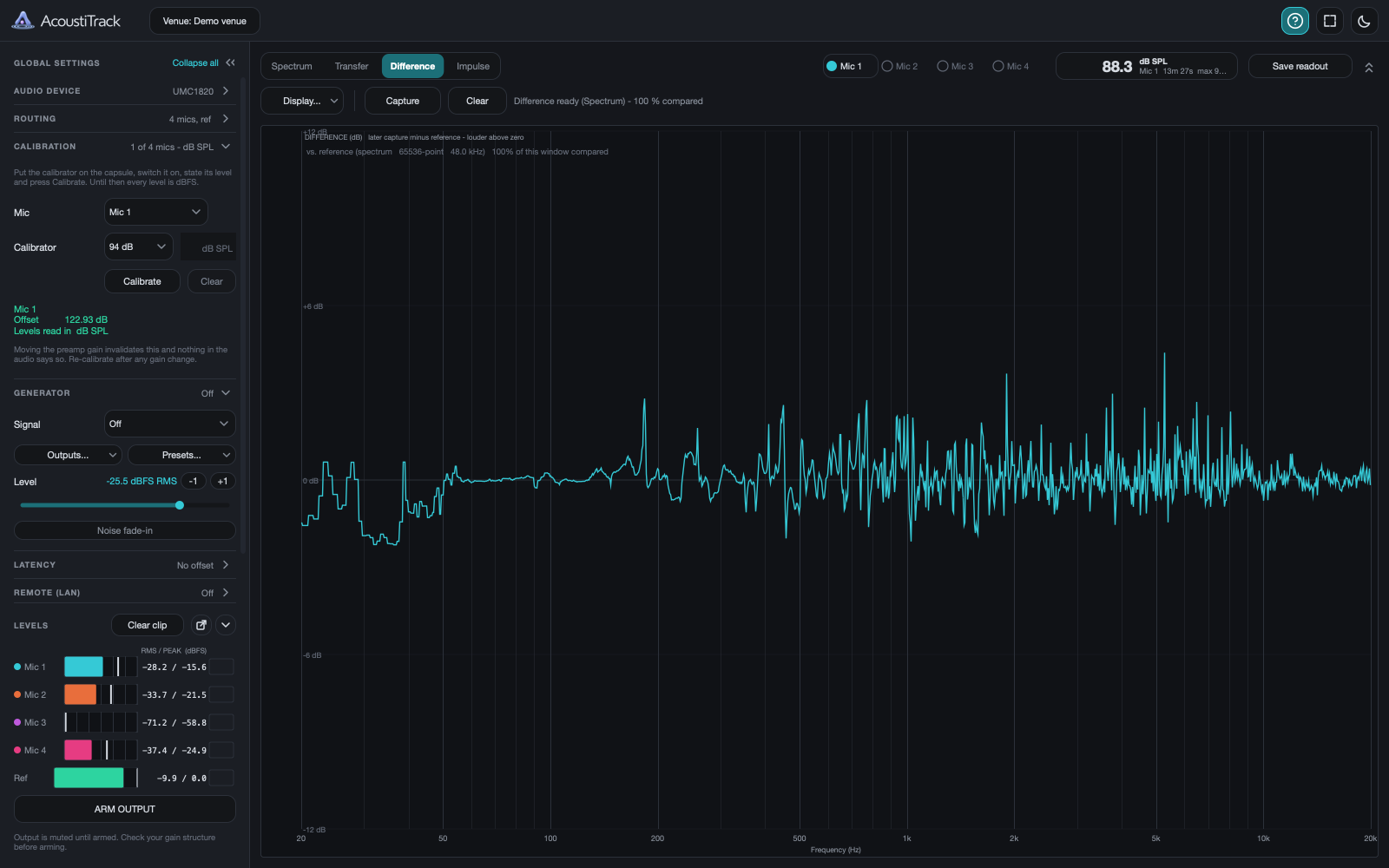The width and height of the screenshot is (1389, 868).
Task: Switch to dark mode moon icon
Action: pyautogui.click(x=1364, y=21)
